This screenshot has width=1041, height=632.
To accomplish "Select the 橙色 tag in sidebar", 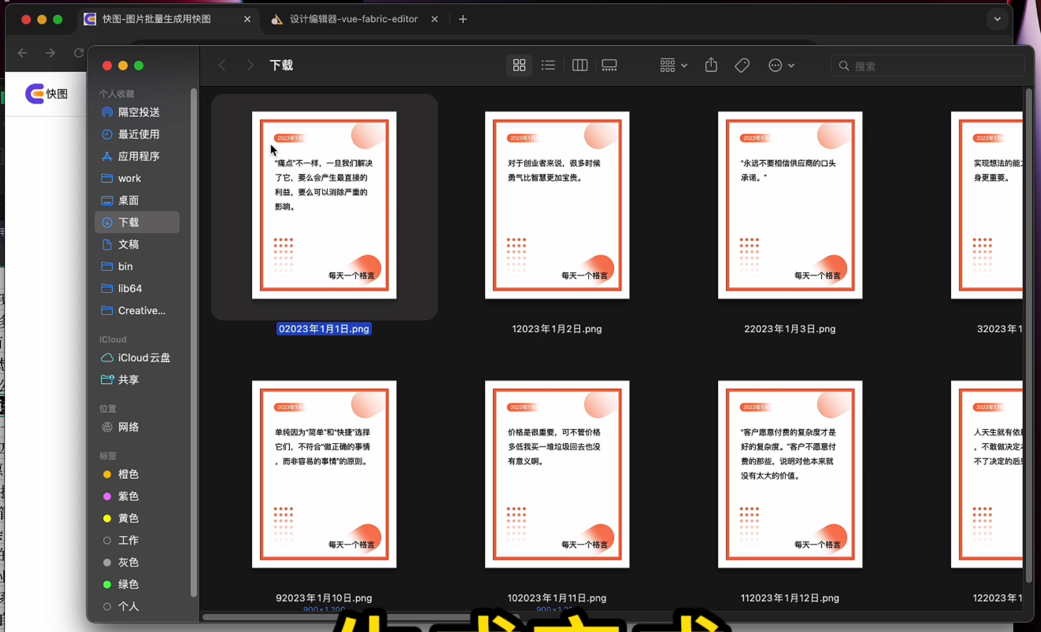I will coord(128,475).
